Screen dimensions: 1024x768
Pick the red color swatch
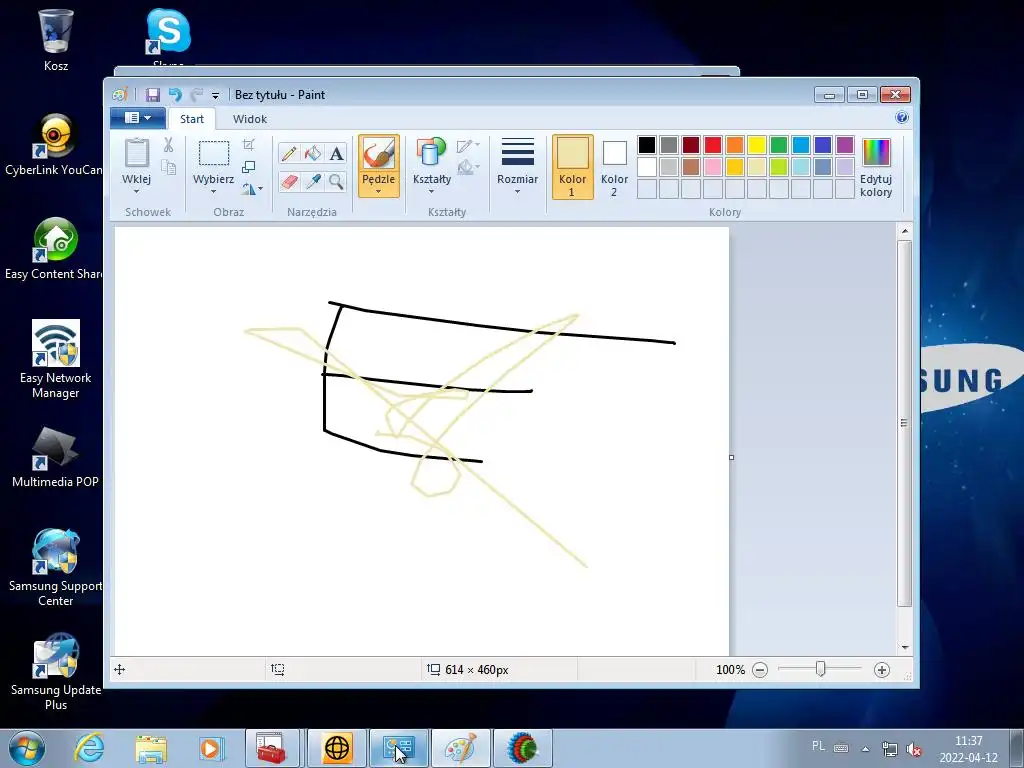(x=712, y=144)
